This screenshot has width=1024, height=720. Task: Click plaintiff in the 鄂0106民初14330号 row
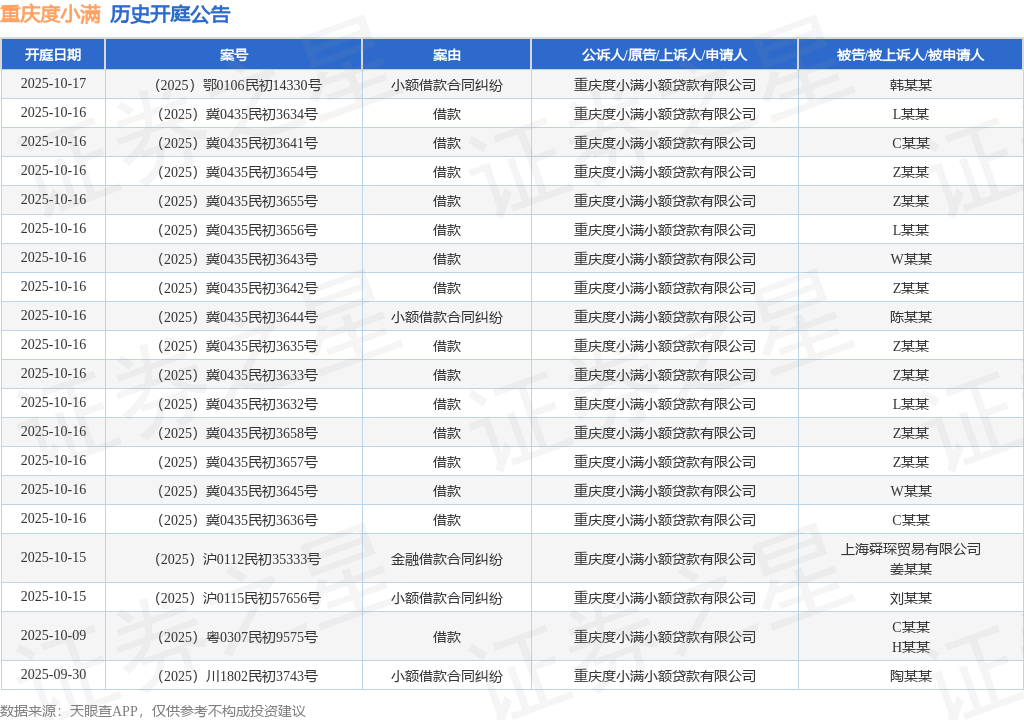coord(664,85)
